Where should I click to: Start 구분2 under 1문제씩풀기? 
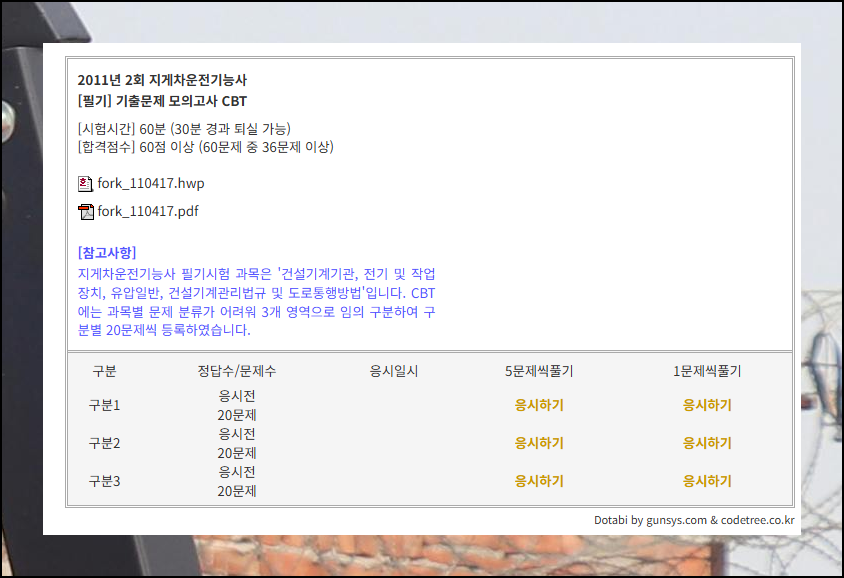click(x=707, y=443)
